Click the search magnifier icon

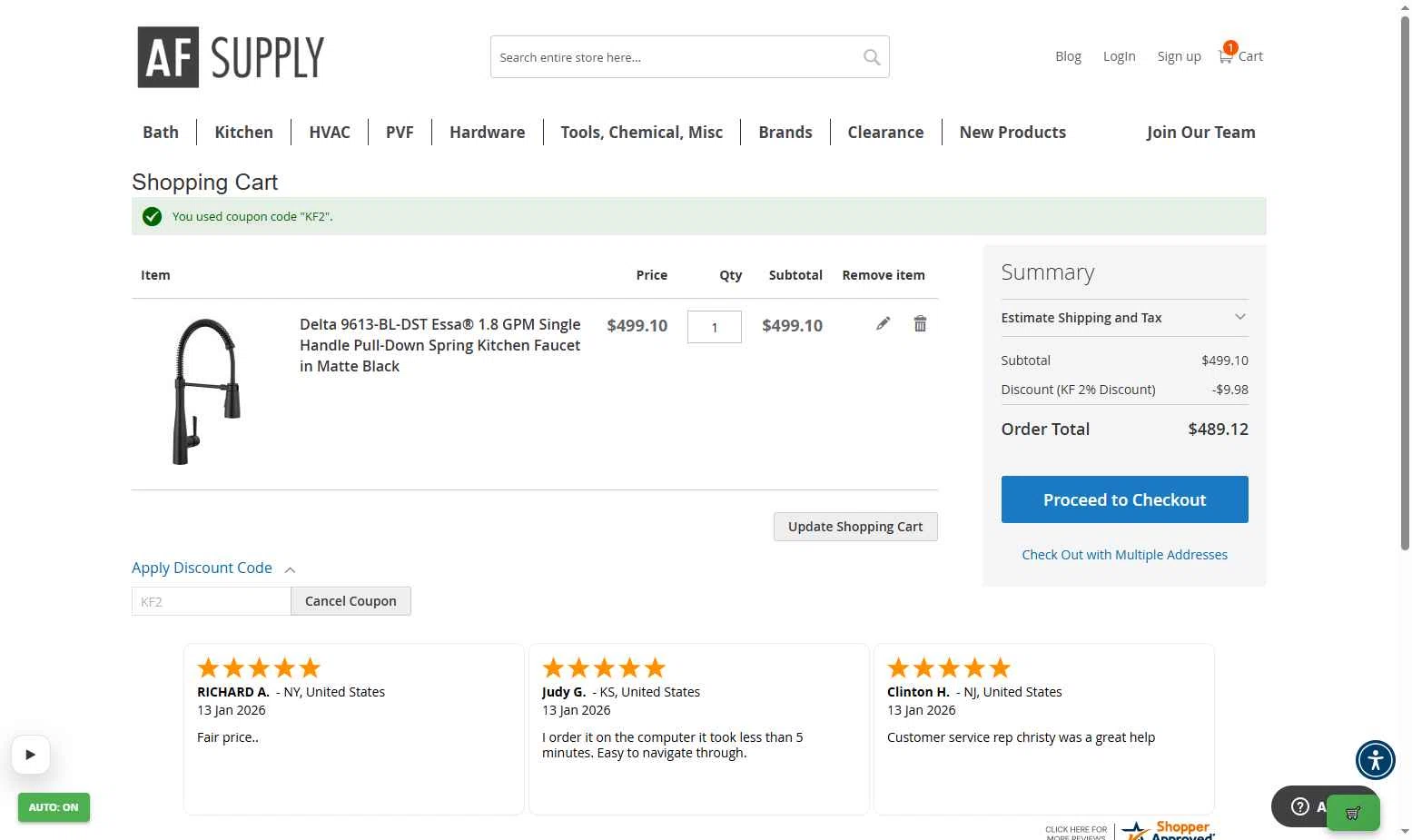872,57
